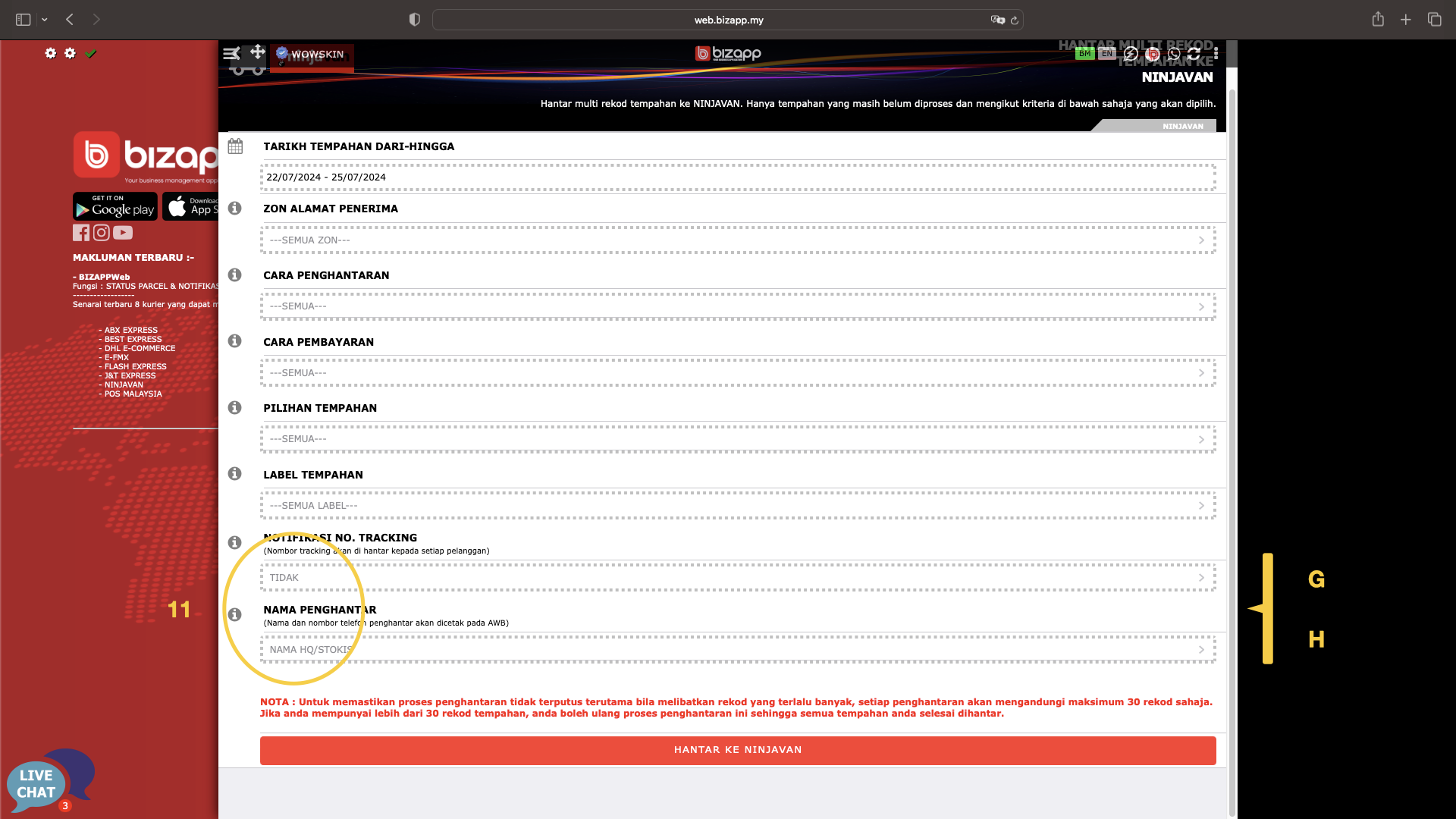Show info for Notifikasi No. Tracking
This screenshot has height=819, width=1456.
click(235, 543)
